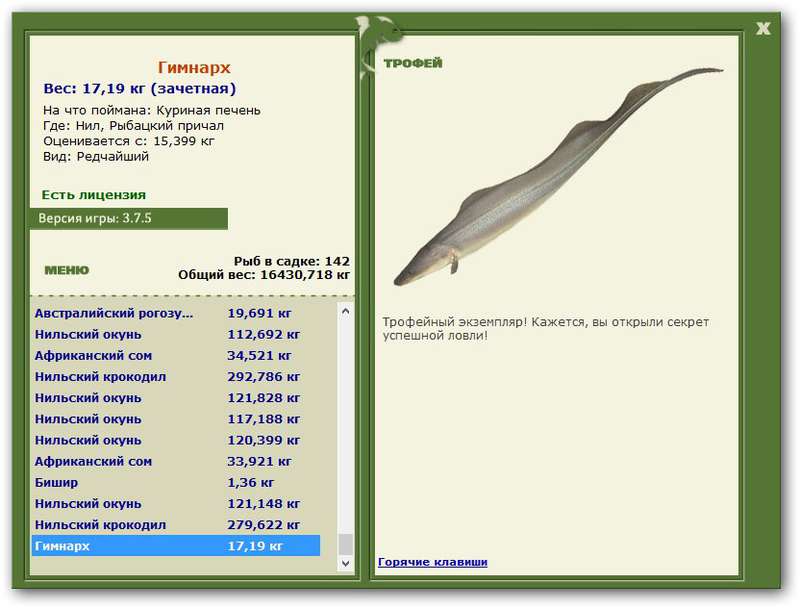The height and width of the screenshot is (608, 800).
Task: Select Нильский окунь 121,828 кг entry
Action: (x=176, y=398)
